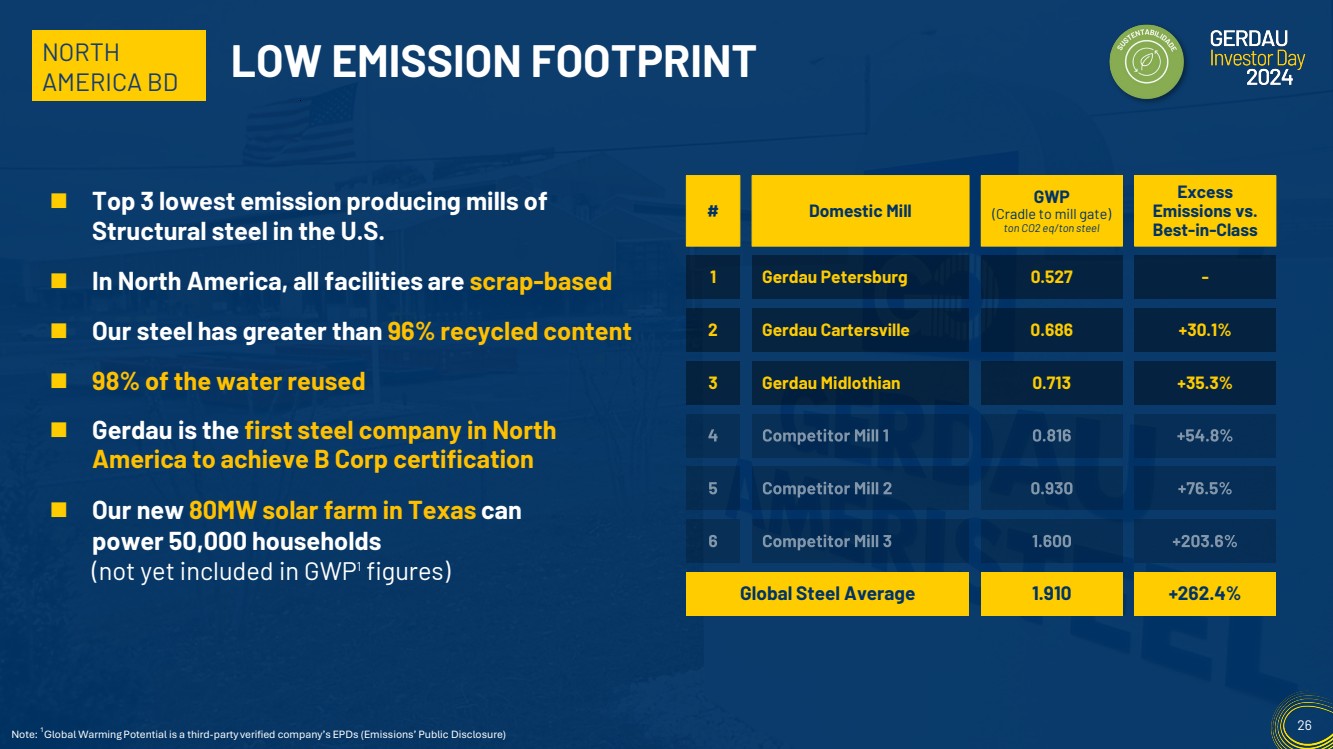Select the NORTH AMERICA BD yellow label
1333x749 pixels.
[x=118, y=66]
